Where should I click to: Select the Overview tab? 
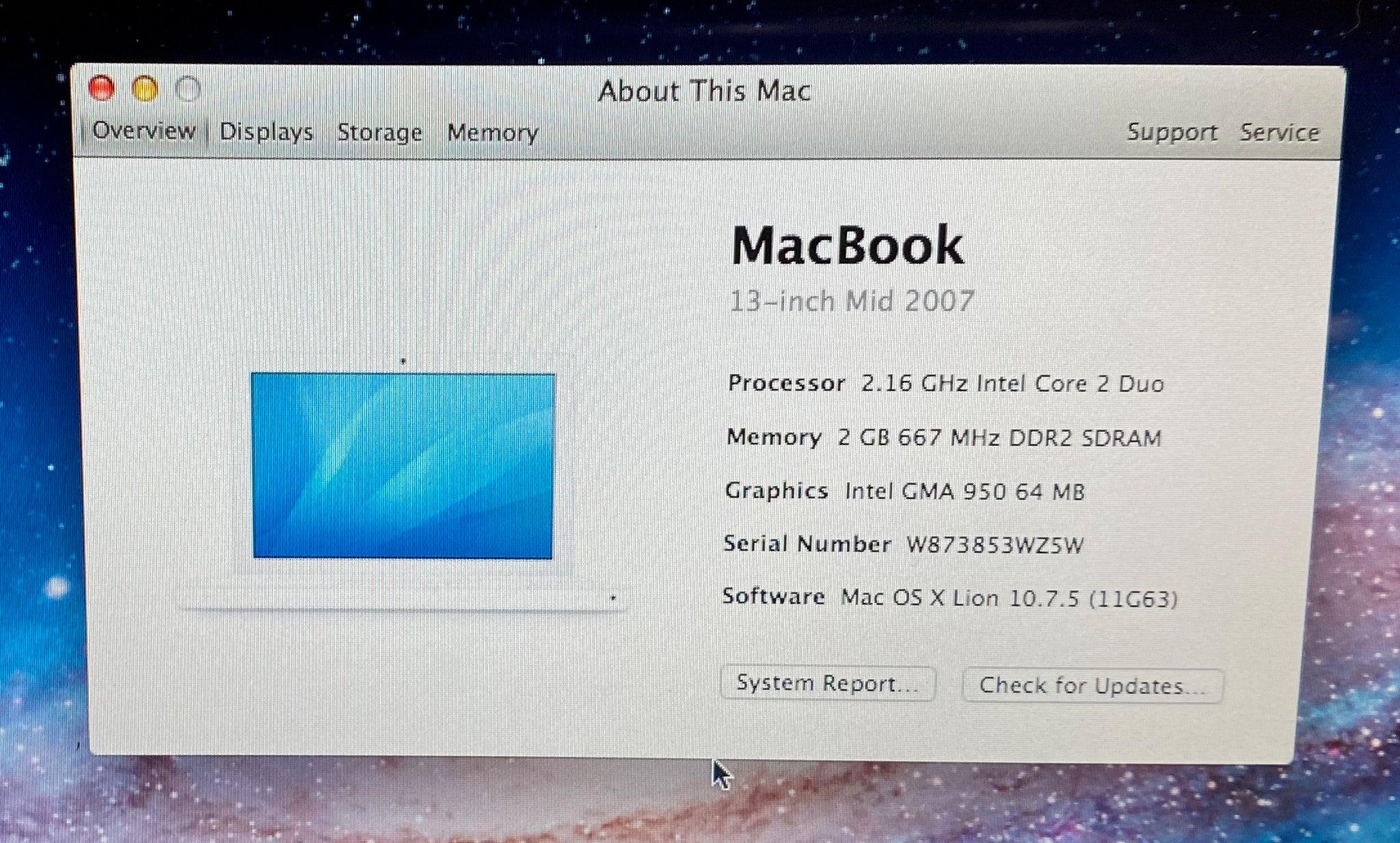(145, 131)
